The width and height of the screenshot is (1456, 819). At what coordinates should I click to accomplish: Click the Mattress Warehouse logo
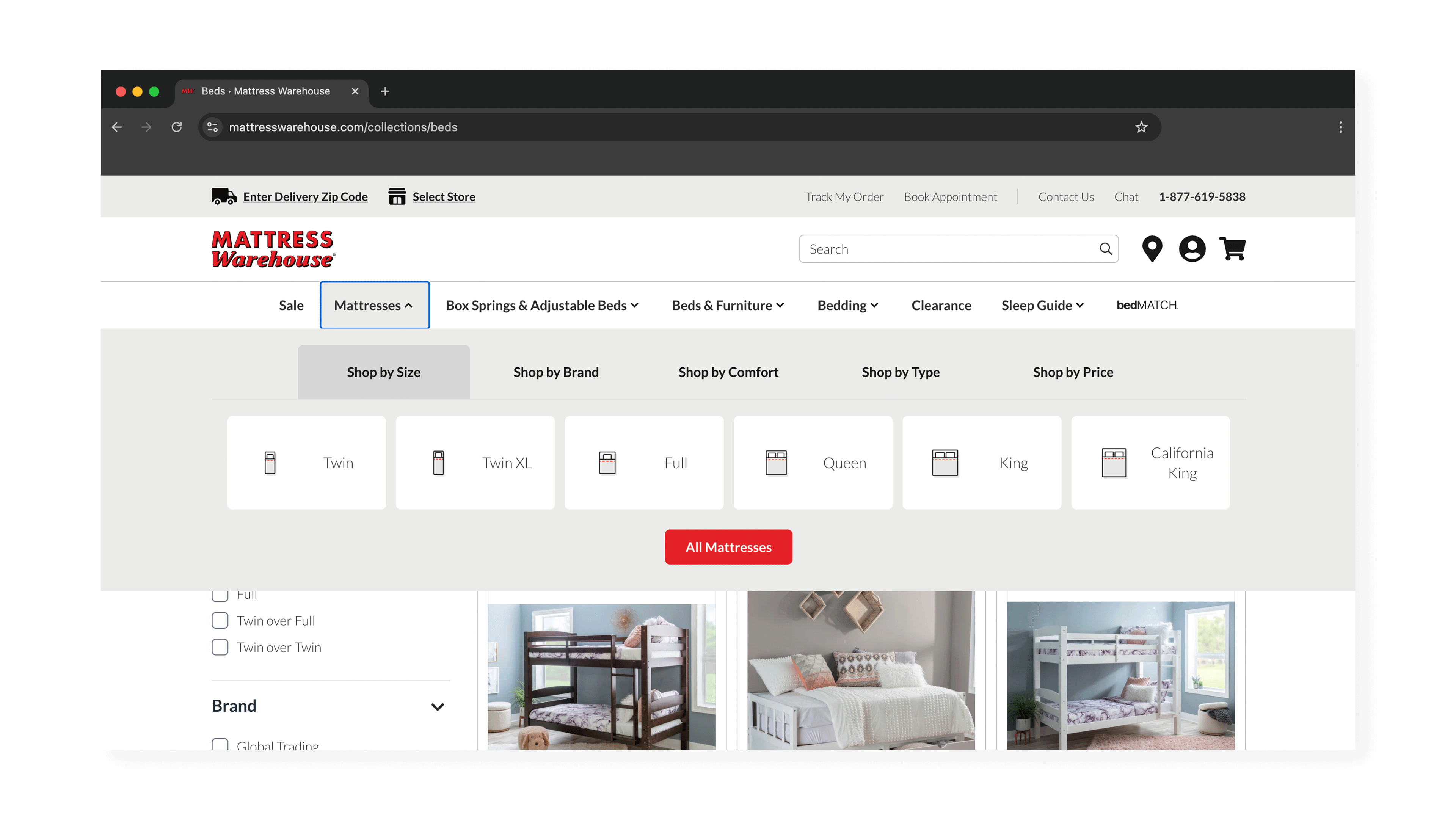(x=273, y=249)
